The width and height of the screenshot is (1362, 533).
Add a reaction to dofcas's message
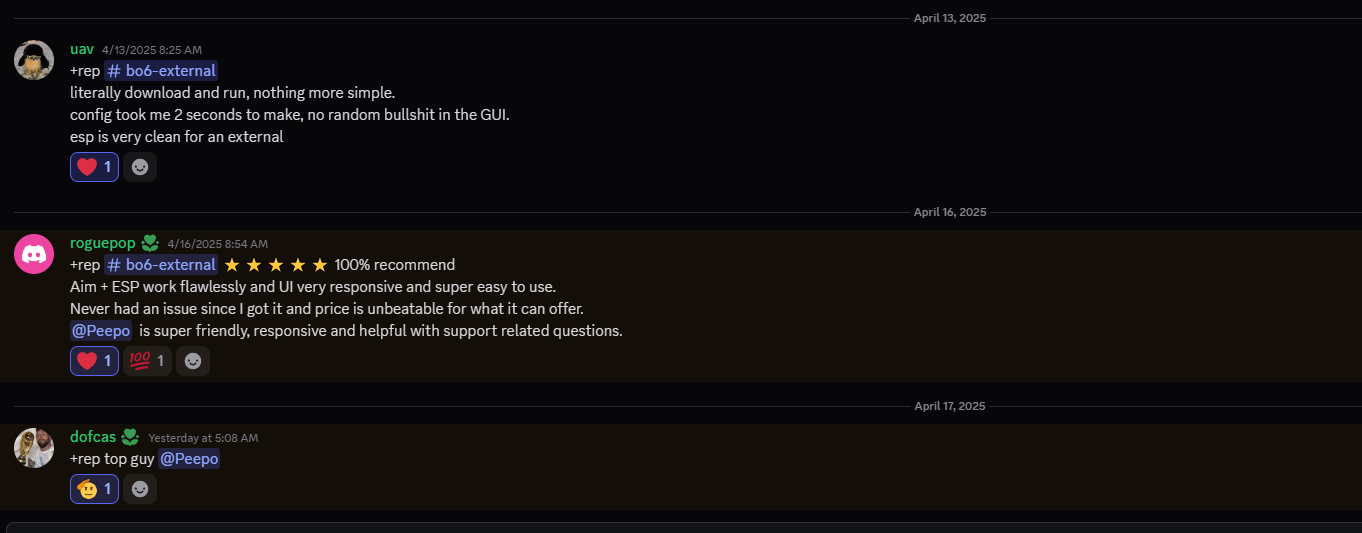tap(140, 489)
